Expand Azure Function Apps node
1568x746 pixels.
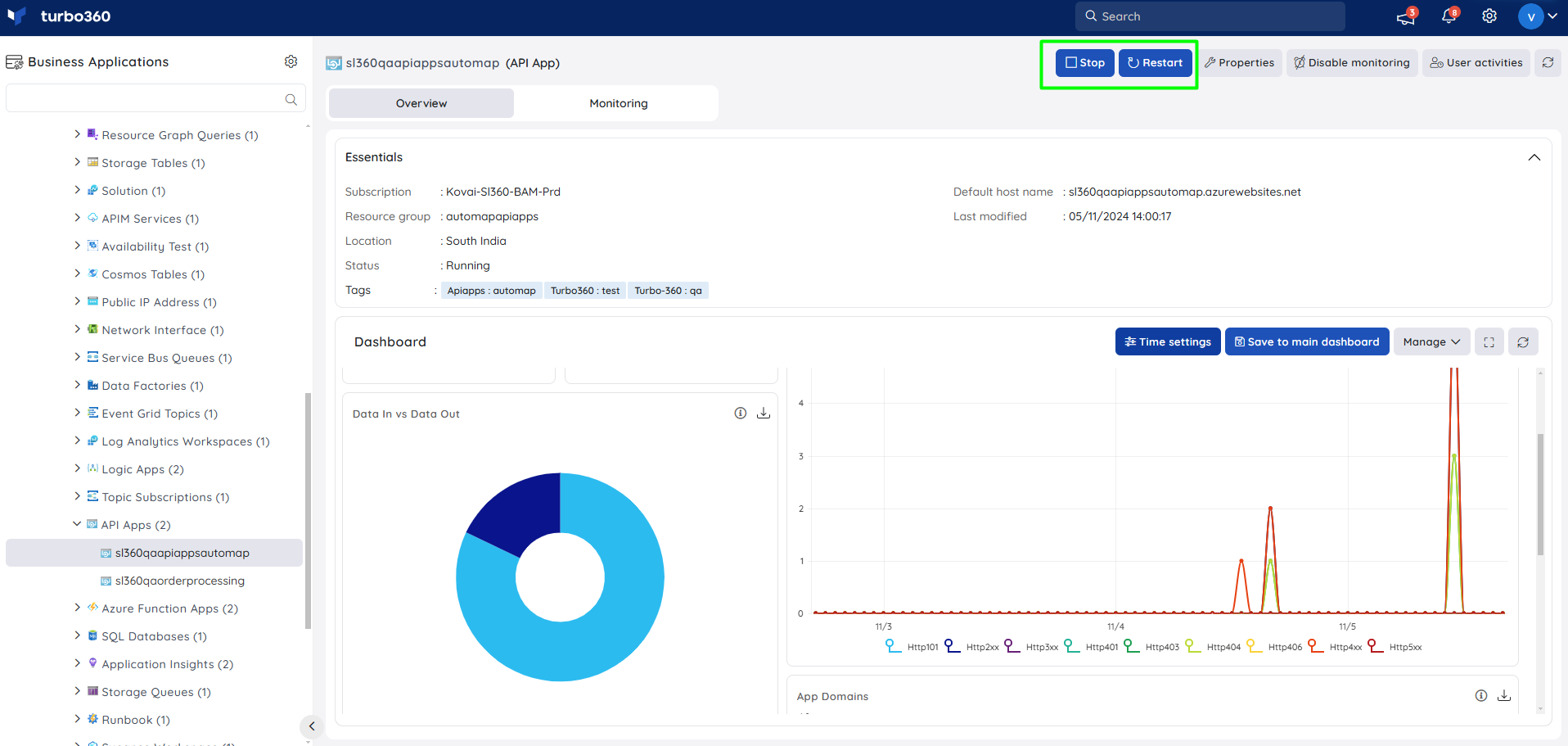(x=77, y=608)
